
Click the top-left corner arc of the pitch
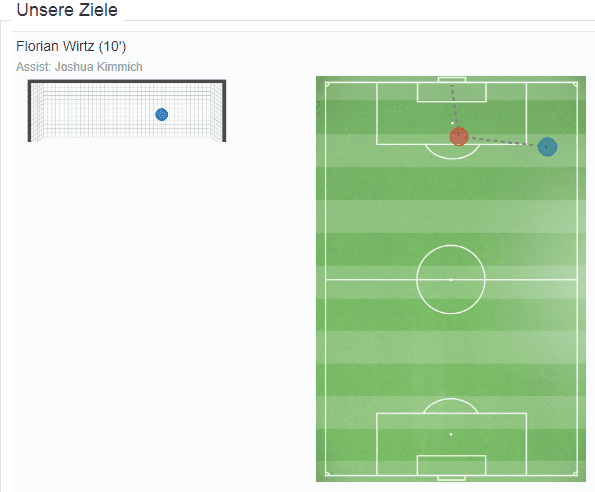[327, 85]
